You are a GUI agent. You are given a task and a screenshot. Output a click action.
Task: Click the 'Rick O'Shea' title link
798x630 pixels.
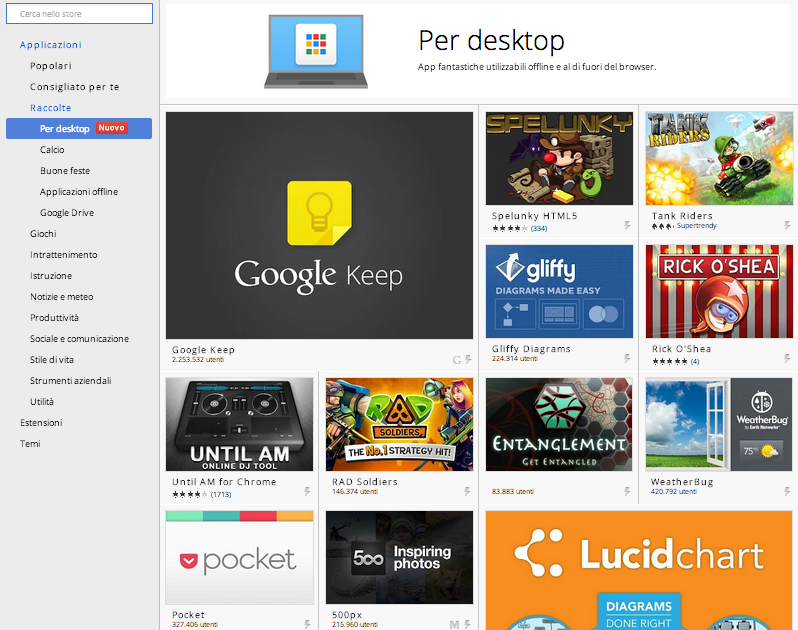(x=681, y=349)
